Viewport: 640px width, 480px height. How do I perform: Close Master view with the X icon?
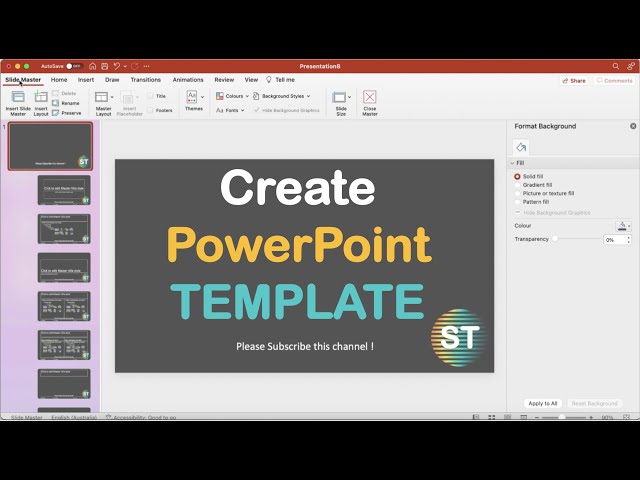click(x=369, y=97)
